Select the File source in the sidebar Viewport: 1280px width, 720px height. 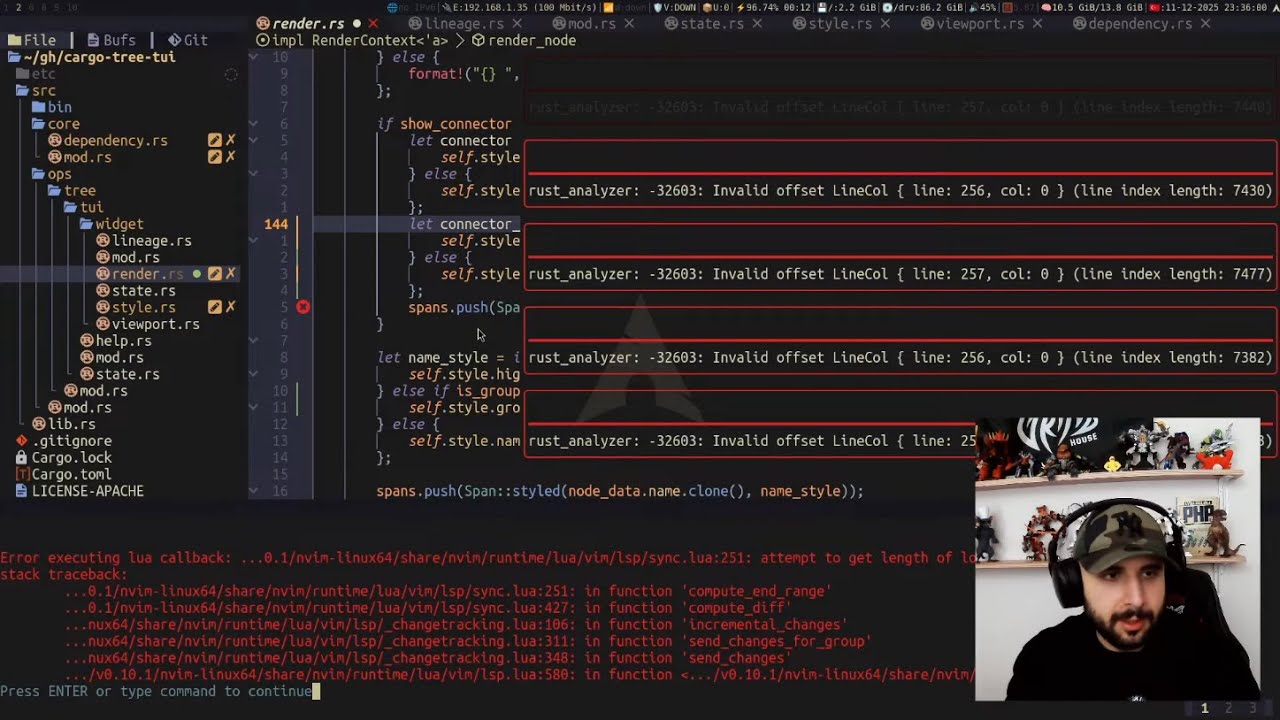(x=31, y=40)
